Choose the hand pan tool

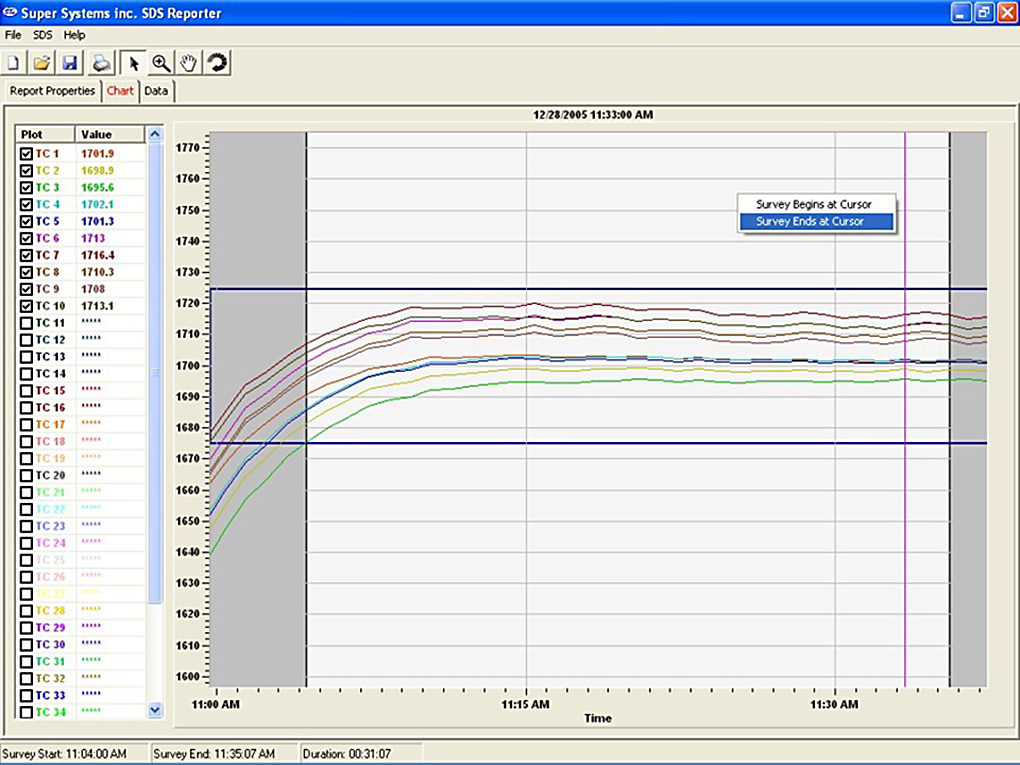click(189, 63)
